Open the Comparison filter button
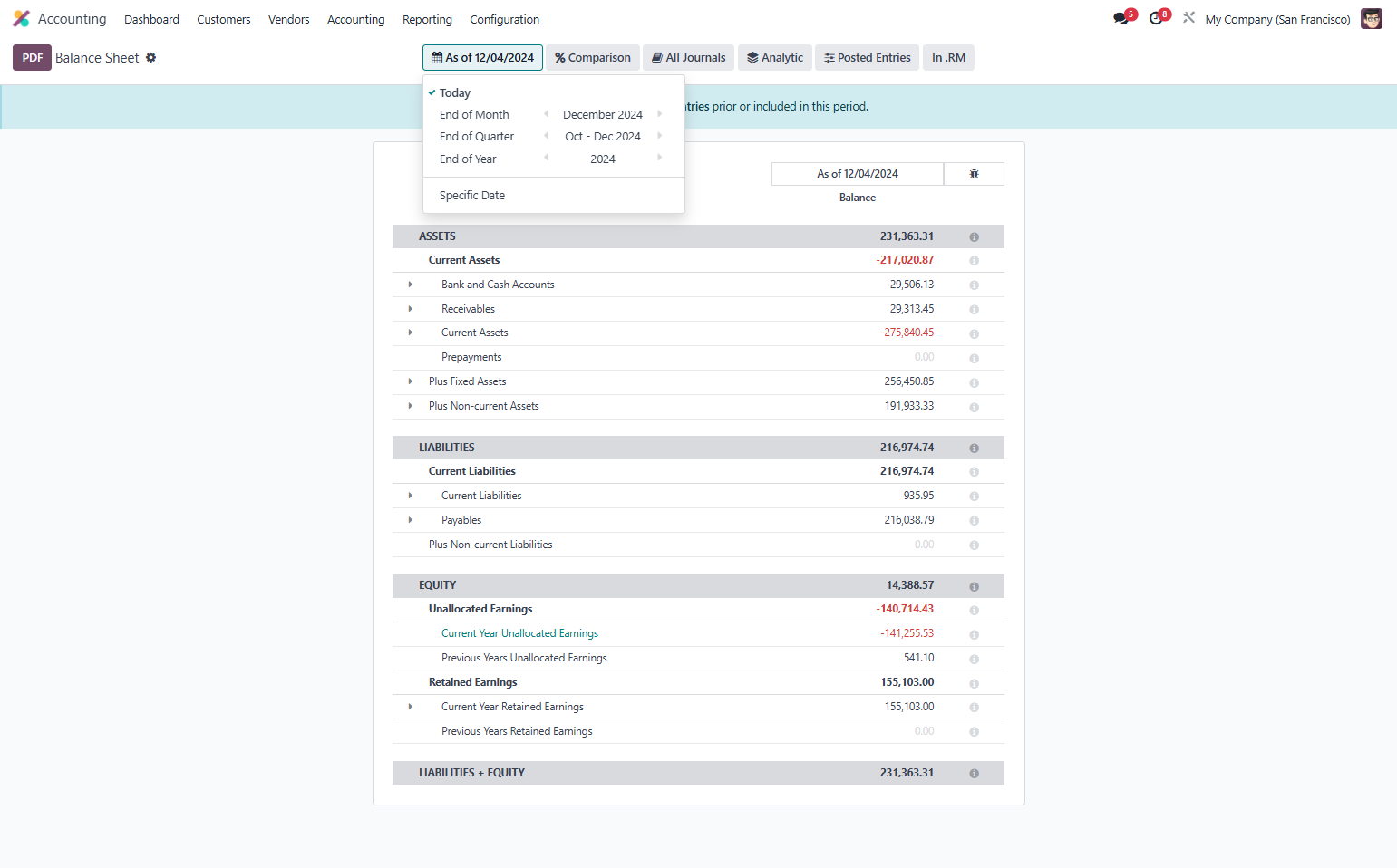The height and width of the screenshot is (868, 1397). [593, 57]
